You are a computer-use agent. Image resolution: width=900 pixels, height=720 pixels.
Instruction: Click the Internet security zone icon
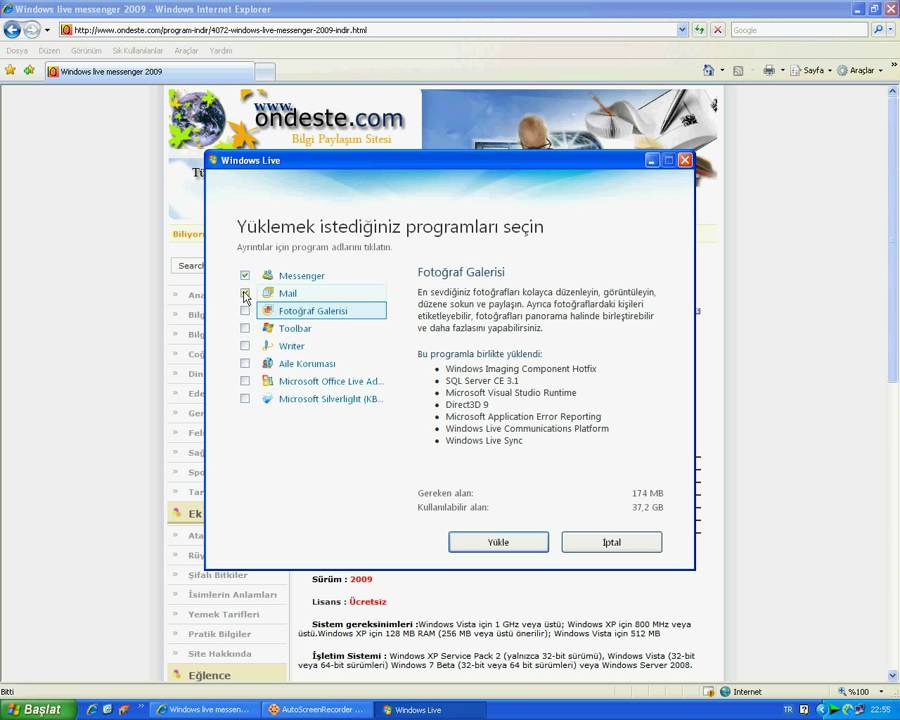click(x=726, y=692)
